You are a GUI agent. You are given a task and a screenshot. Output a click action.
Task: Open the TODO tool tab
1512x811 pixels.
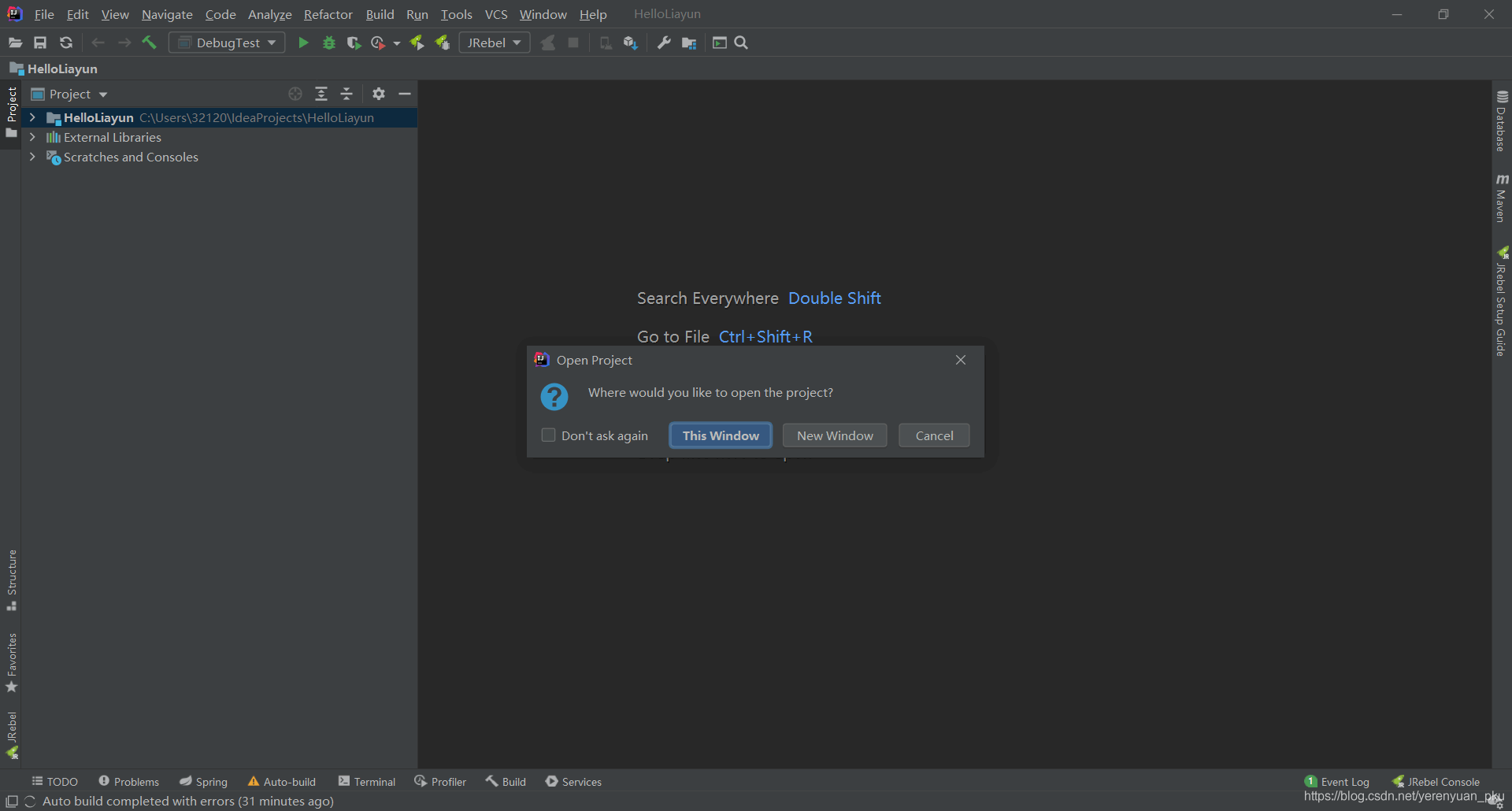54,781
